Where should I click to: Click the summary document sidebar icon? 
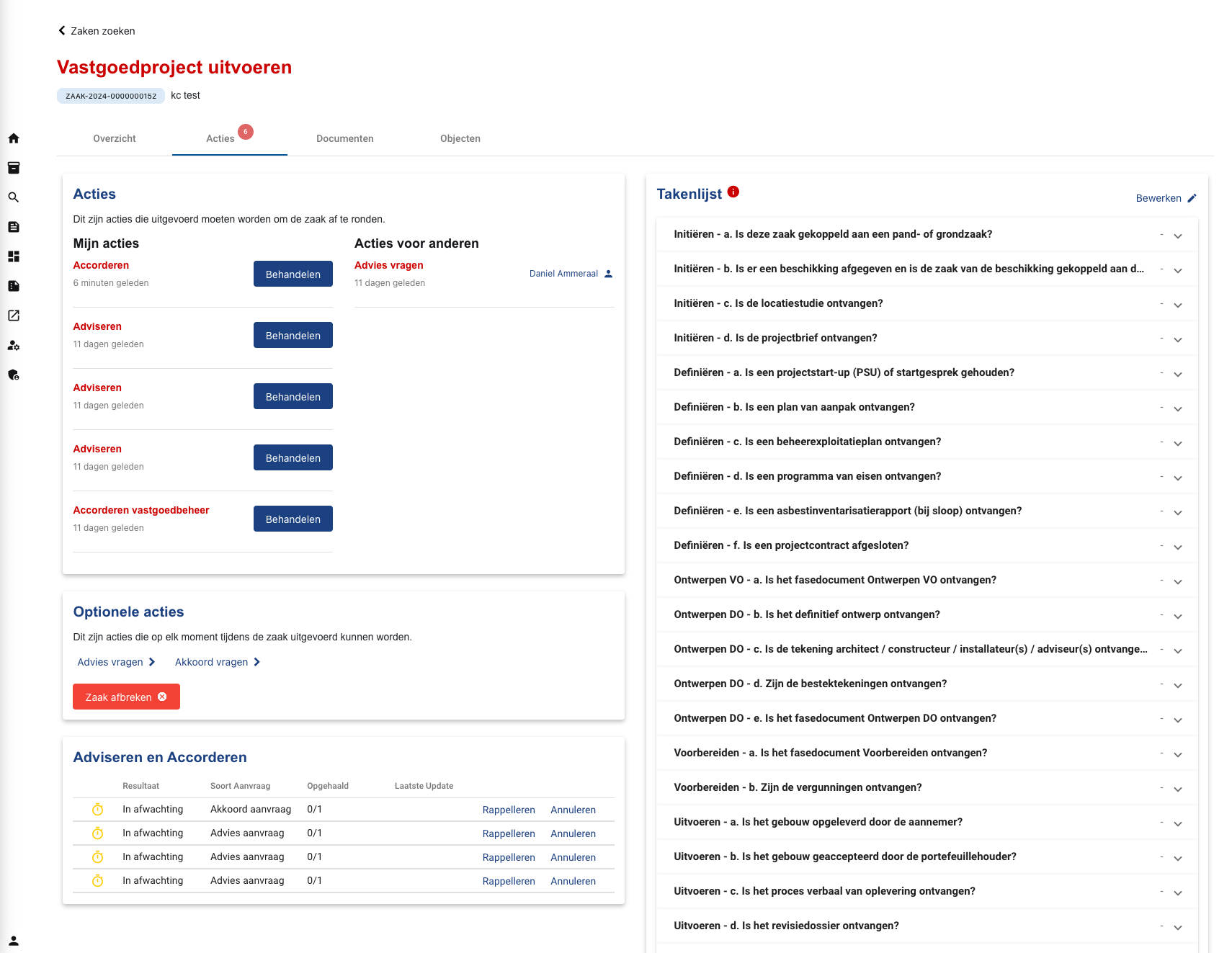coord(14,286)
